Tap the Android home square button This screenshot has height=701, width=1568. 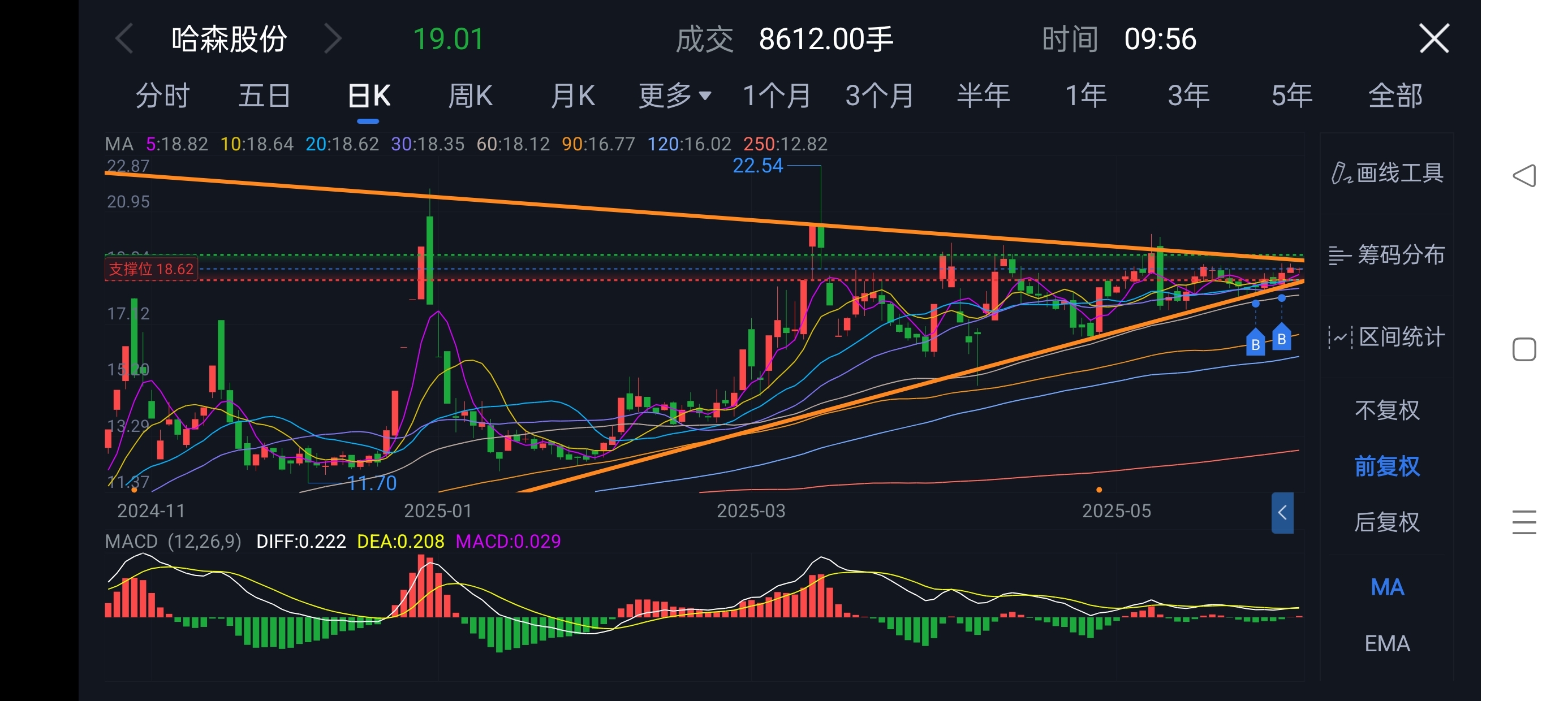tap(1524, 349)
